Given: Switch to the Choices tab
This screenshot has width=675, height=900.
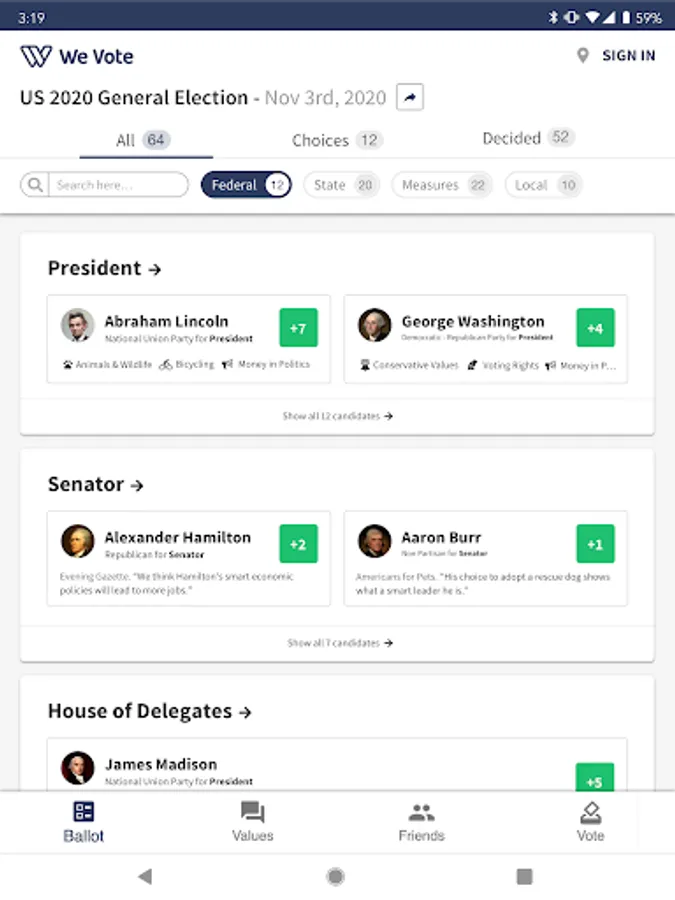Looking at the screenshot, I should pos(336,140).
